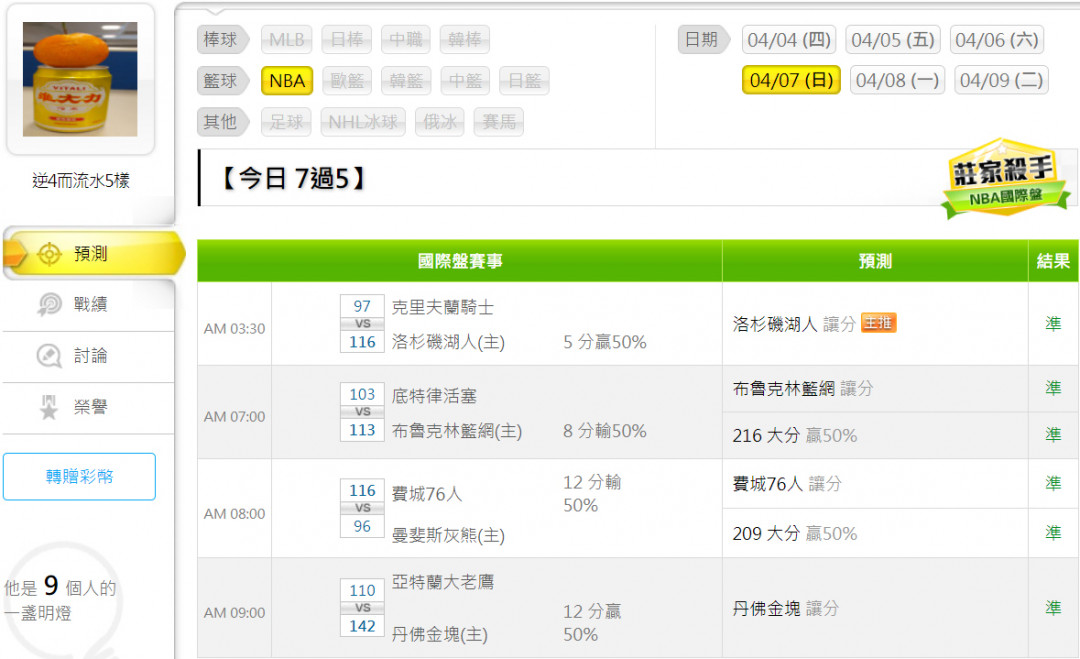This screenshot has width=1080, height=659.
Task: Click the 預測 table column header
Action: click(875, 261)
